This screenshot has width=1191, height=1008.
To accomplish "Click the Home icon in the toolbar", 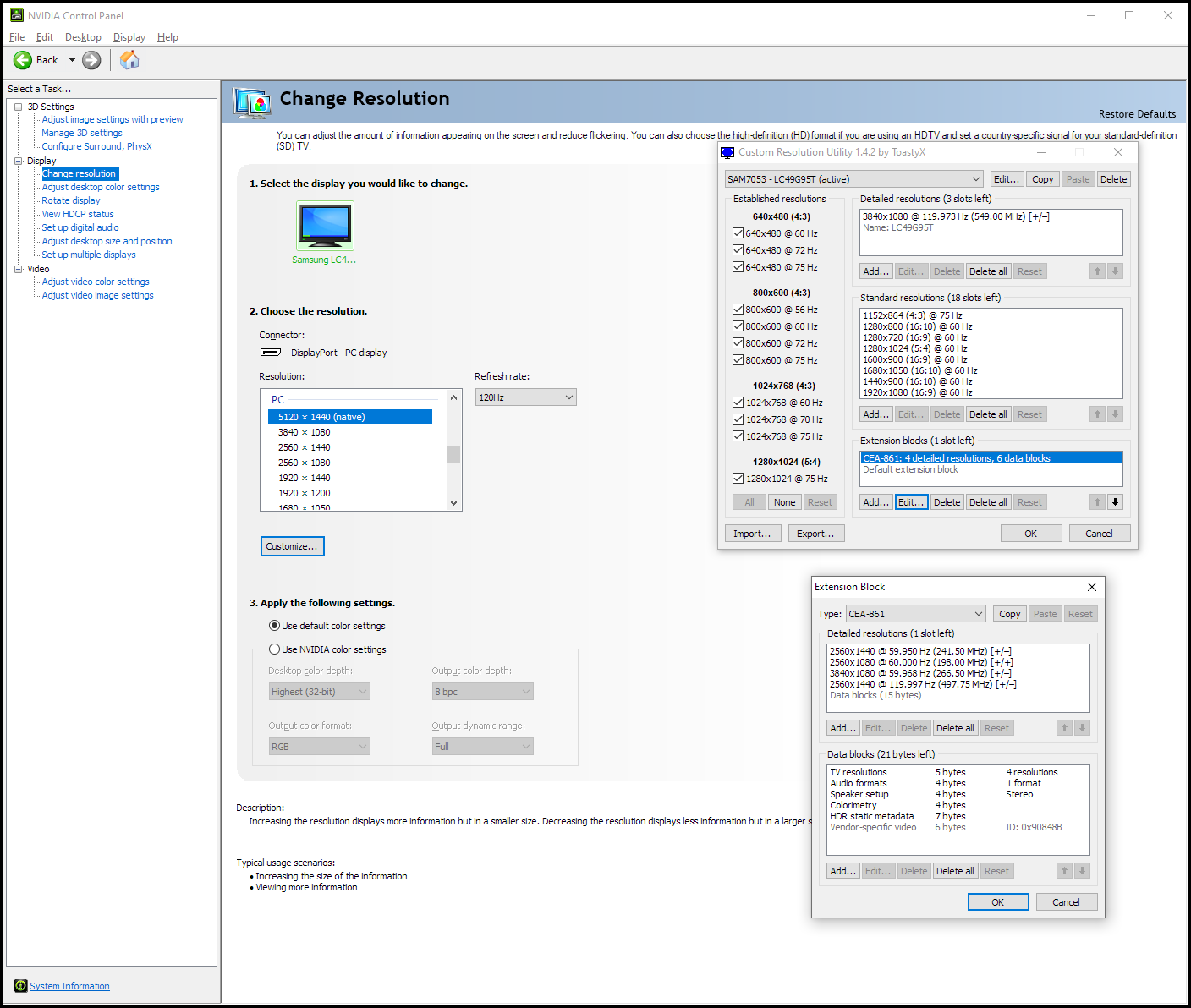I will point(129,60).
